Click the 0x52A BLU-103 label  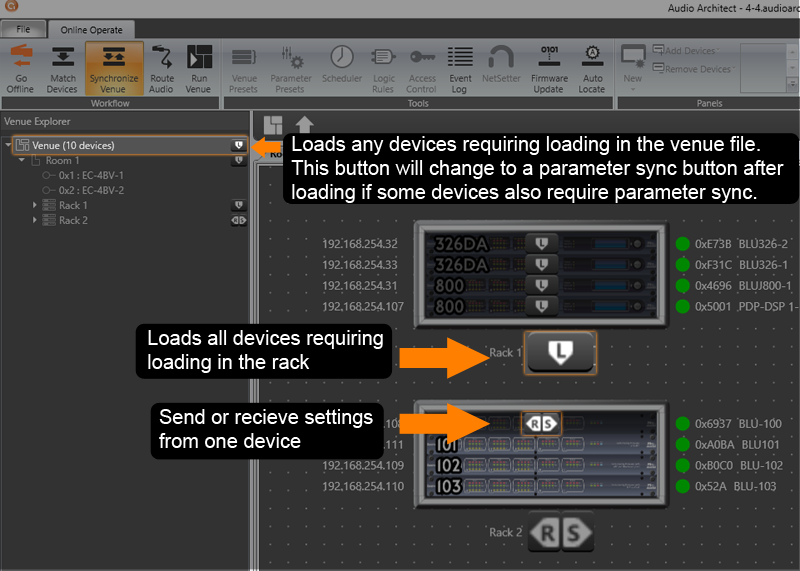[736, 486]
